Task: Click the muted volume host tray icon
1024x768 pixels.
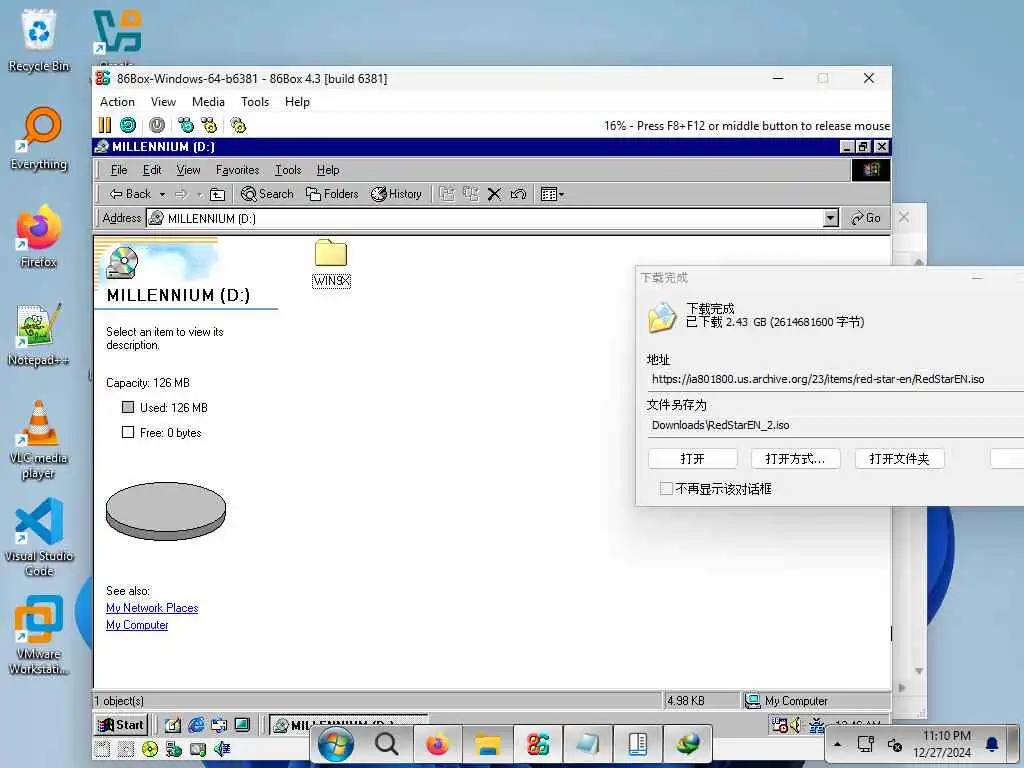Action: tap(895, 744)
